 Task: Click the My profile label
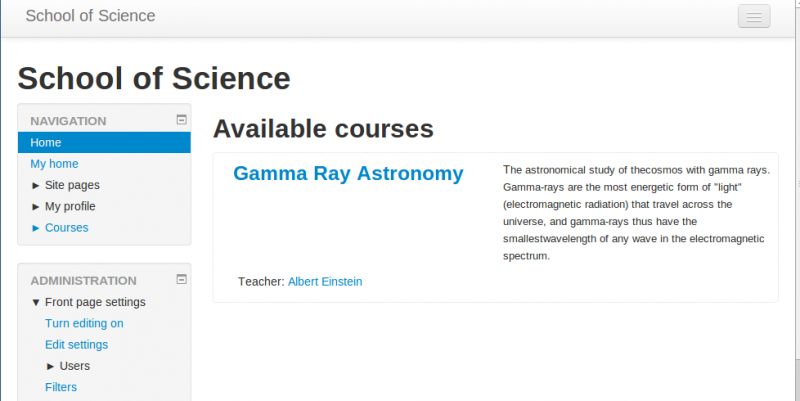(70, 206)
